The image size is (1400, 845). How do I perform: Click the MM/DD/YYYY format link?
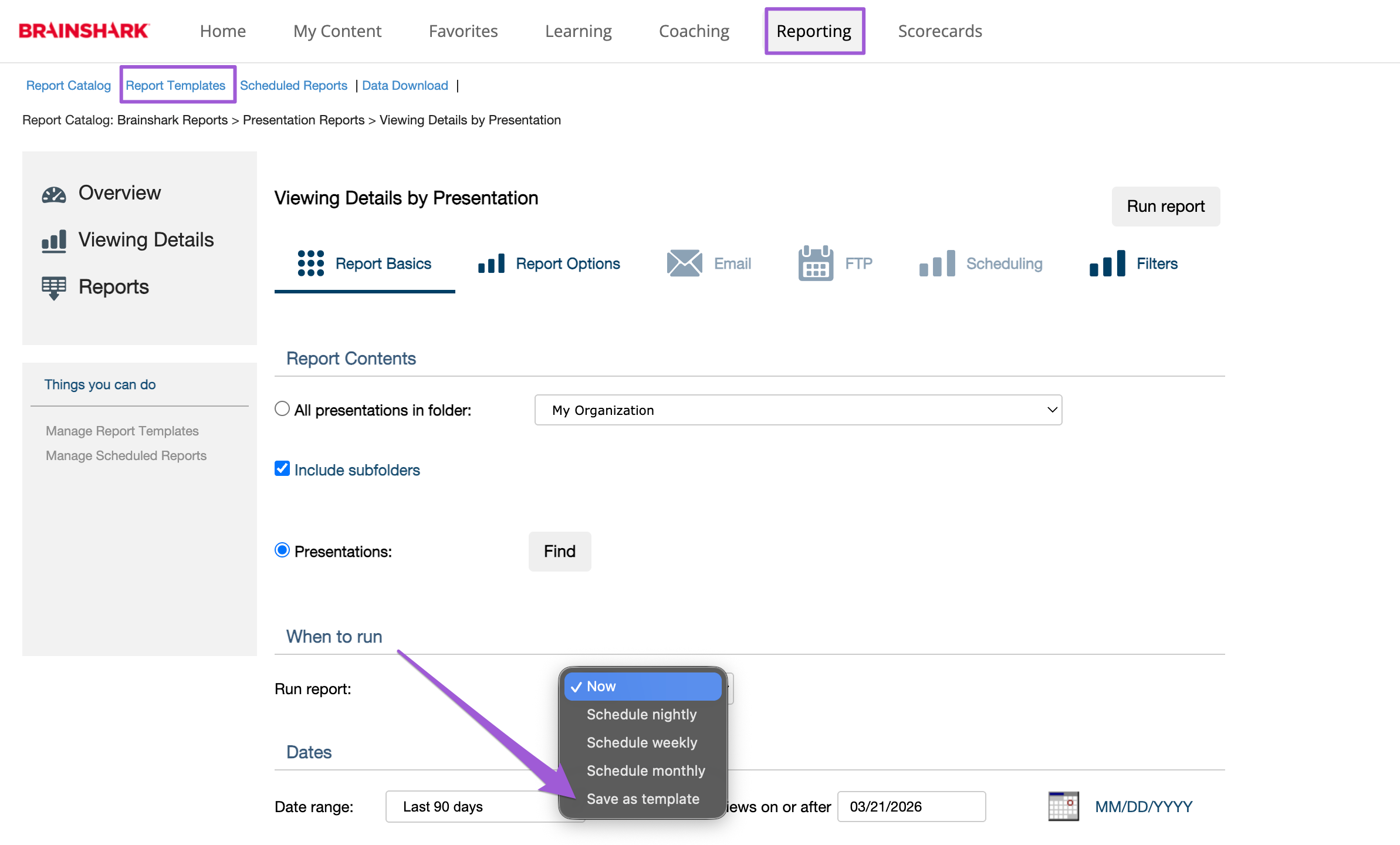coord(1144,807)
